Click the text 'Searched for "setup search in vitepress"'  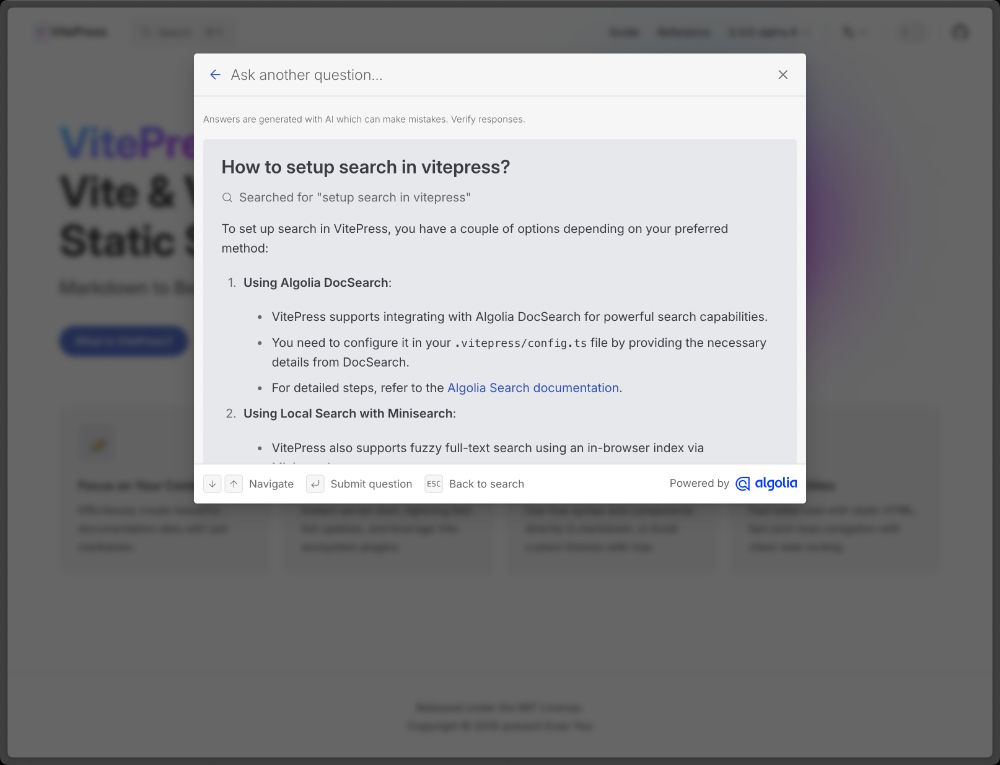pyautogui.click(x=355, y=198)
